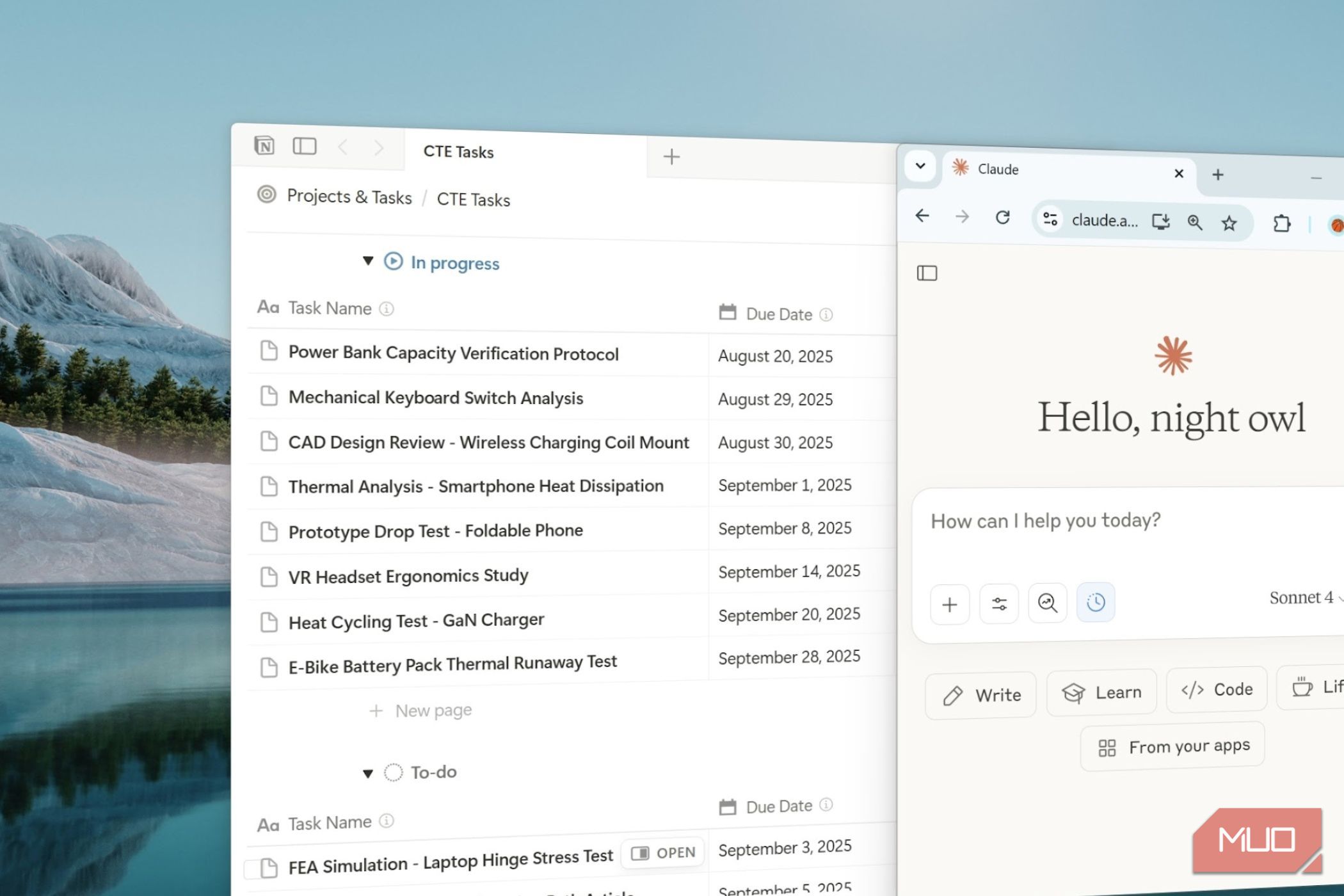The width and height of the screenshot is (1344, 896).
Task: Click September 14, 2025 due date cell
Action: (789, 572)
